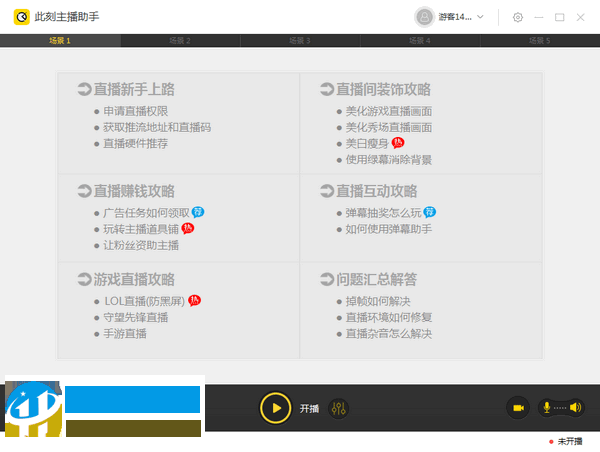The height and width of the screenshot is (452, 600).
Task: Switch to the 场景 2 tab
Action: [x=180, y=41]
